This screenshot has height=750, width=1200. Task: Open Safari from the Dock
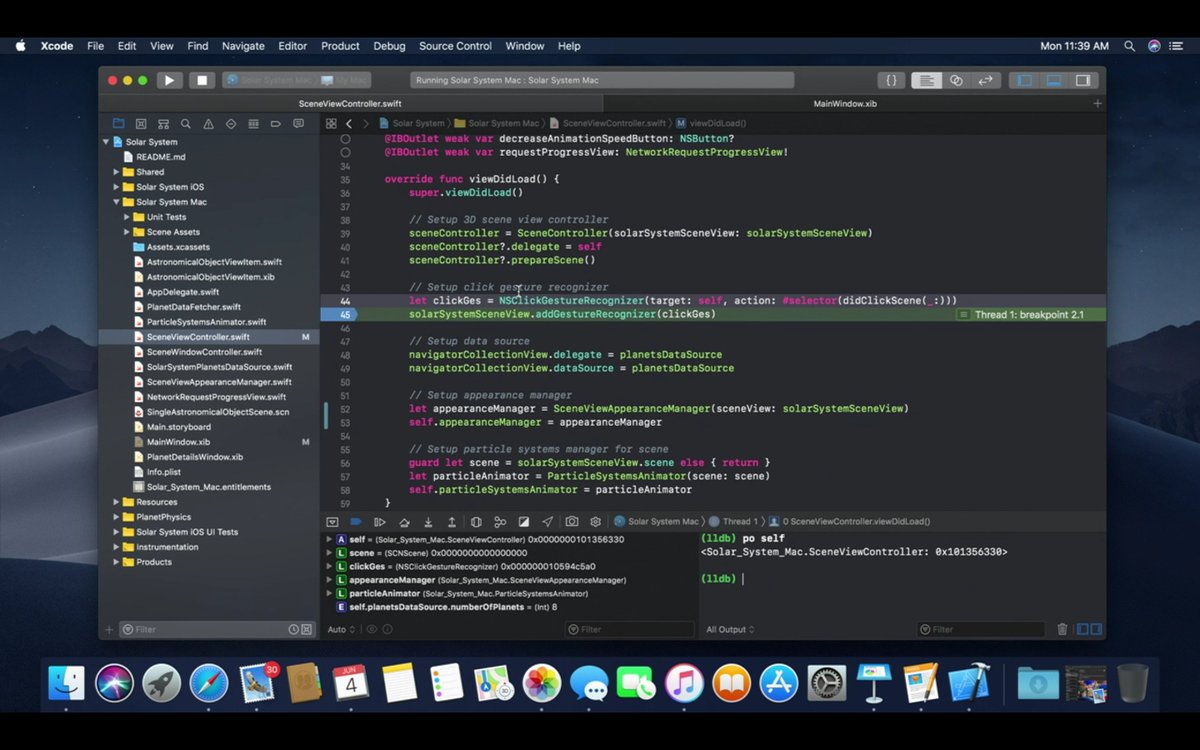(x=209, y=683)
